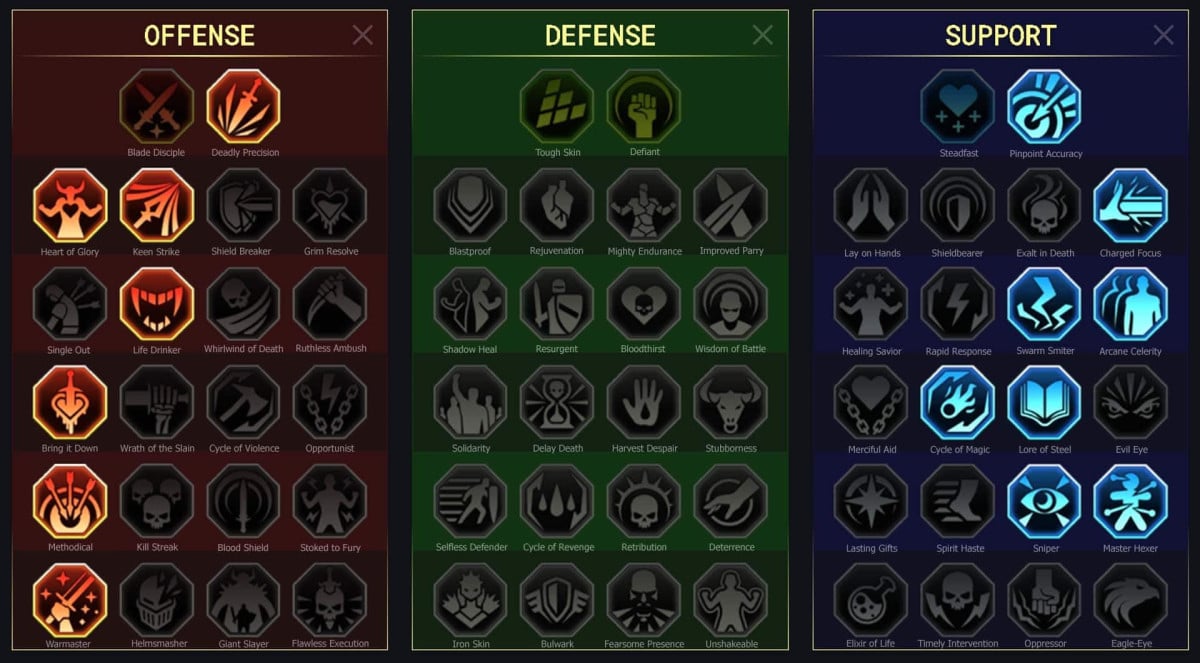Select the Pinpoint Accuracy mastery
This screenshot has height=663, width=1200.
pos(1045,107)
